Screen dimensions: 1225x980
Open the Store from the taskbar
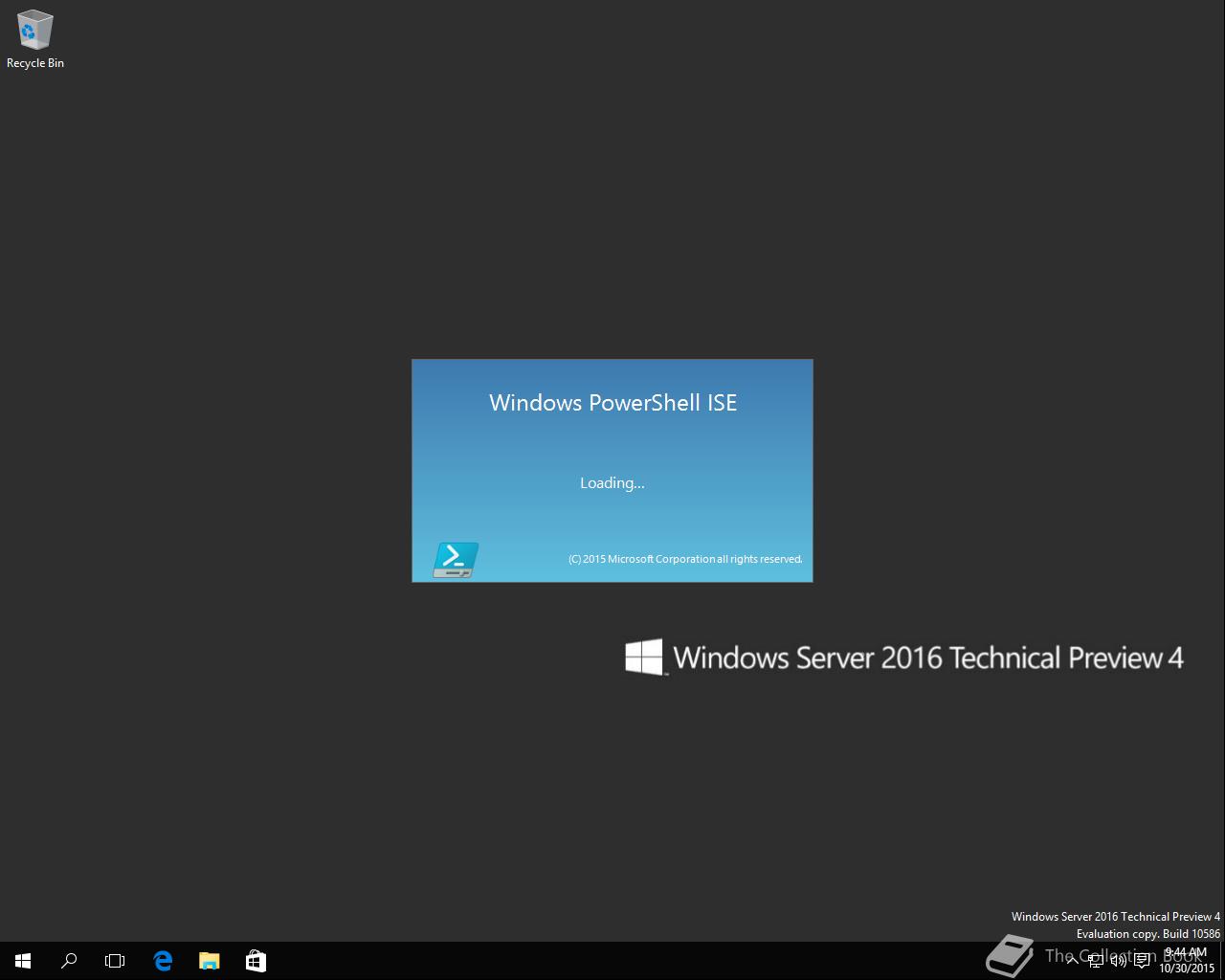[256, 961]
